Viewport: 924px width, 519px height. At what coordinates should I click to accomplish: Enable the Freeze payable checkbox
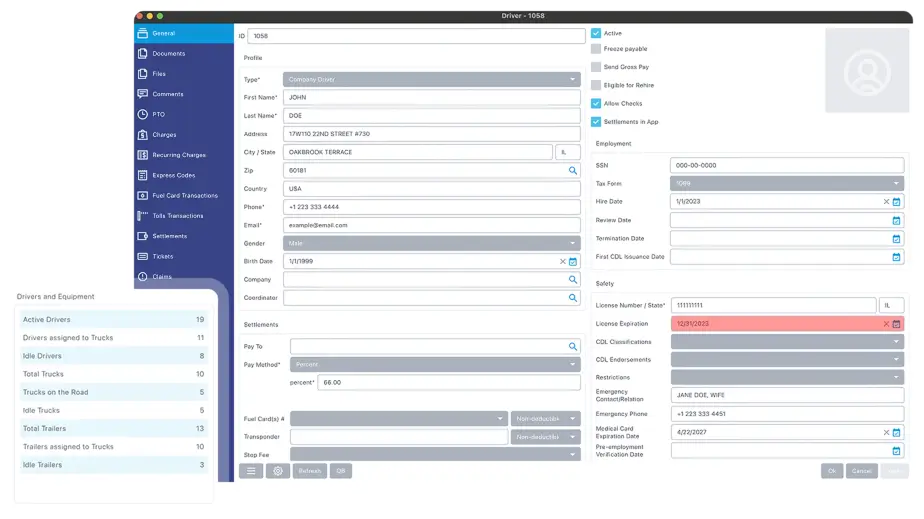[596, 49]
